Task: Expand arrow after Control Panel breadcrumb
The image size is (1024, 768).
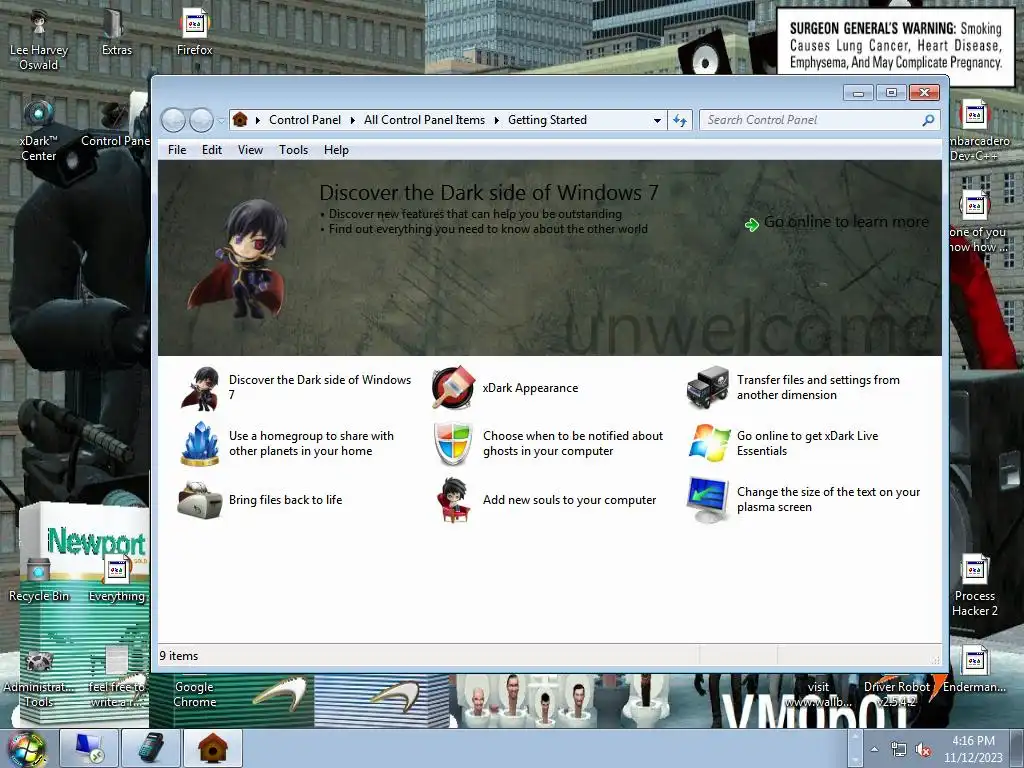Action: click(353, 120)
